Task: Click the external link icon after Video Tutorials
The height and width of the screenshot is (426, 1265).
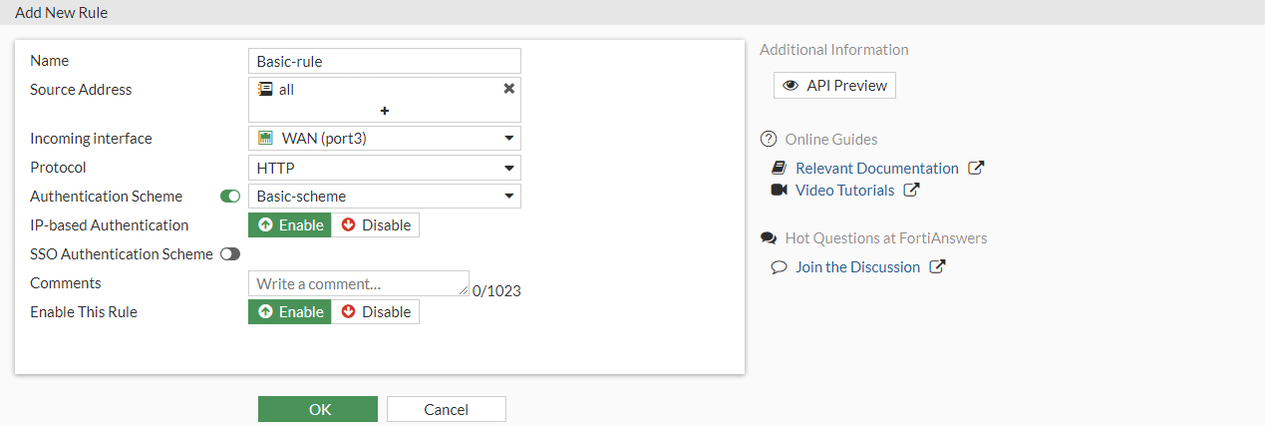Action: point(911,190)
